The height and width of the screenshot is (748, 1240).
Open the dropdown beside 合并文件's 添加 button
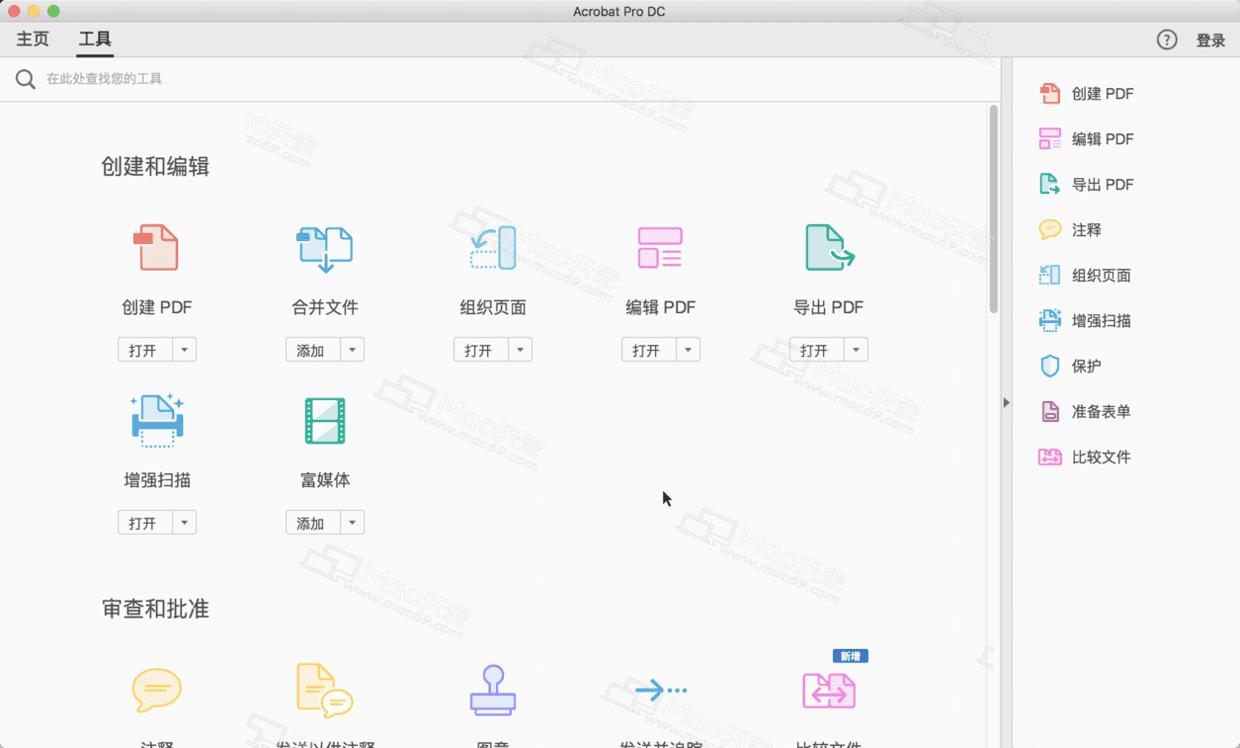351,349
